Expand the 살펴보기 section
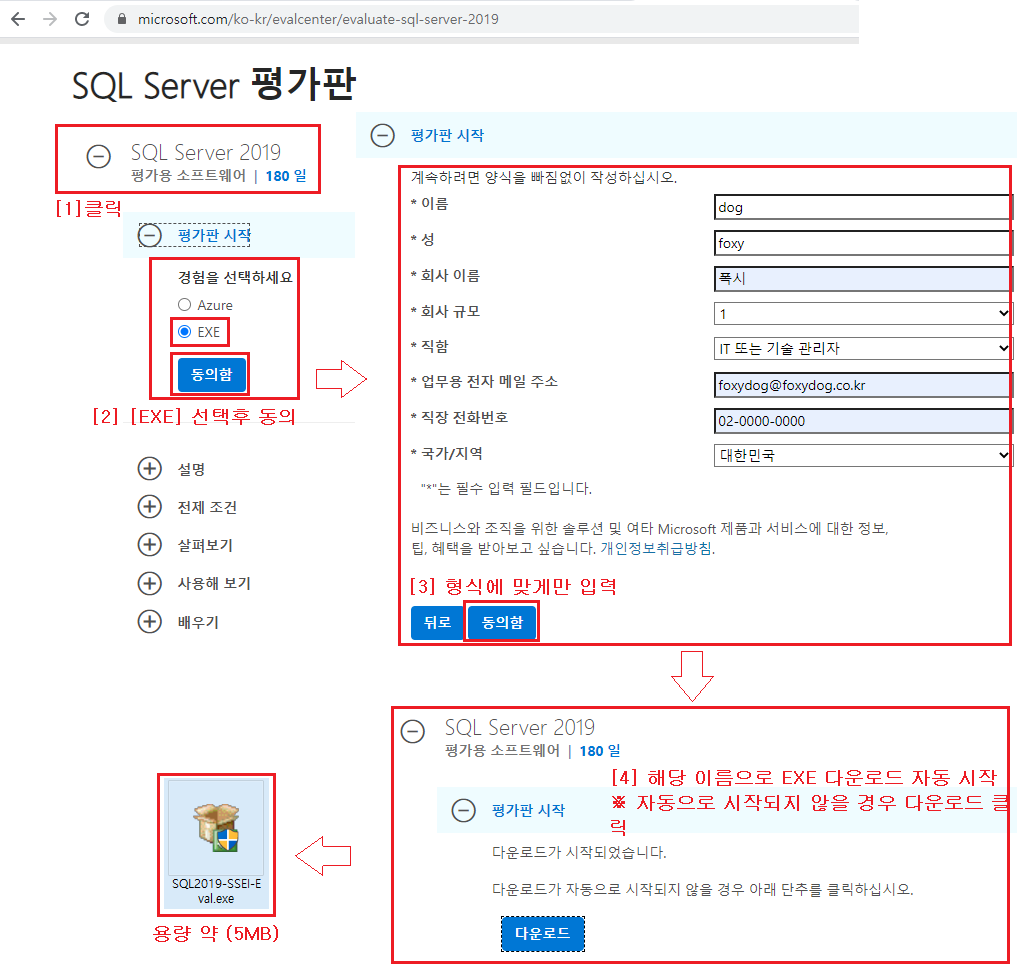1017x967 pixels. click(x=150, y=545)
